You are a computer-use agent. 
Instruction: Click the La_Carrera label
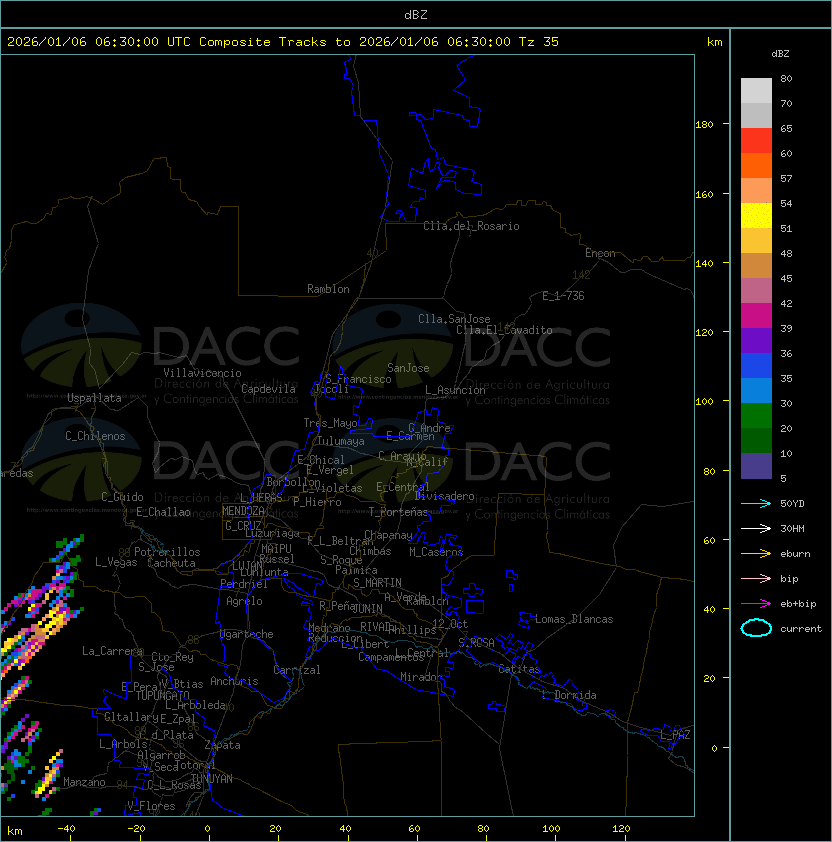pos(112,651)
